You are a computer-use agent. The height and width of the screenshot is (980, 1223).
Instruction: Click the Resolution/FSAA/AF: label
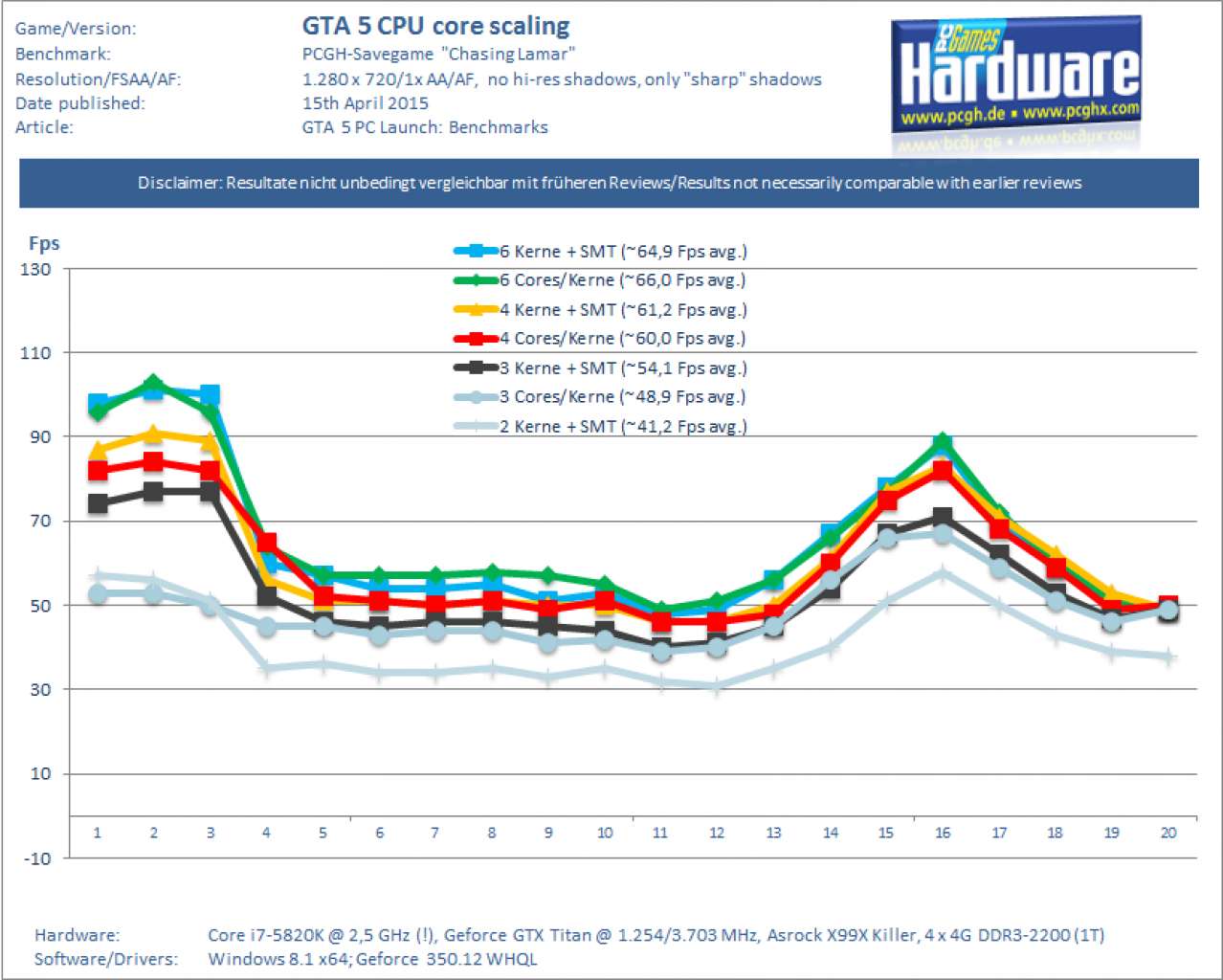click(x=98, y=79)
